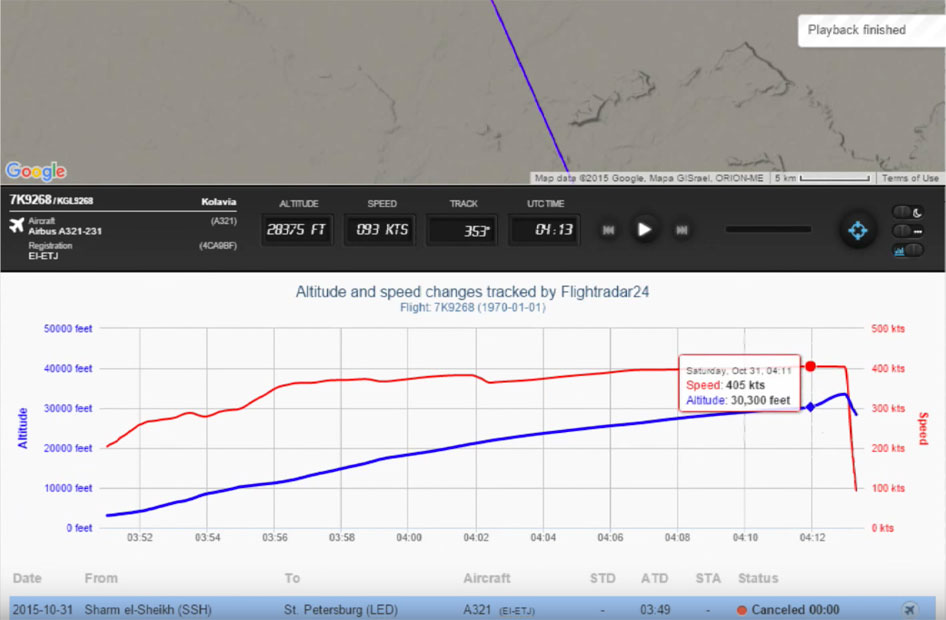
Task: Center map on aircraft with crosshair button
Action: pyautogui.click(x=857, y=230)
